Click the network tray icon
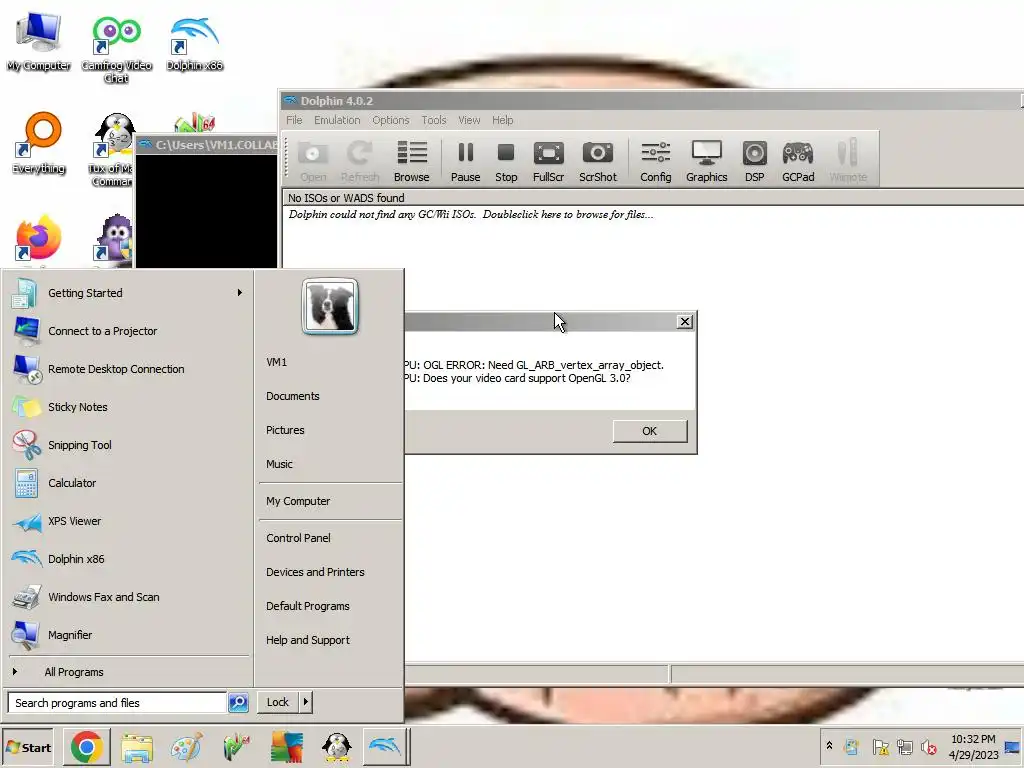Viewport: 1024px width, 768px height. [904, 747]
